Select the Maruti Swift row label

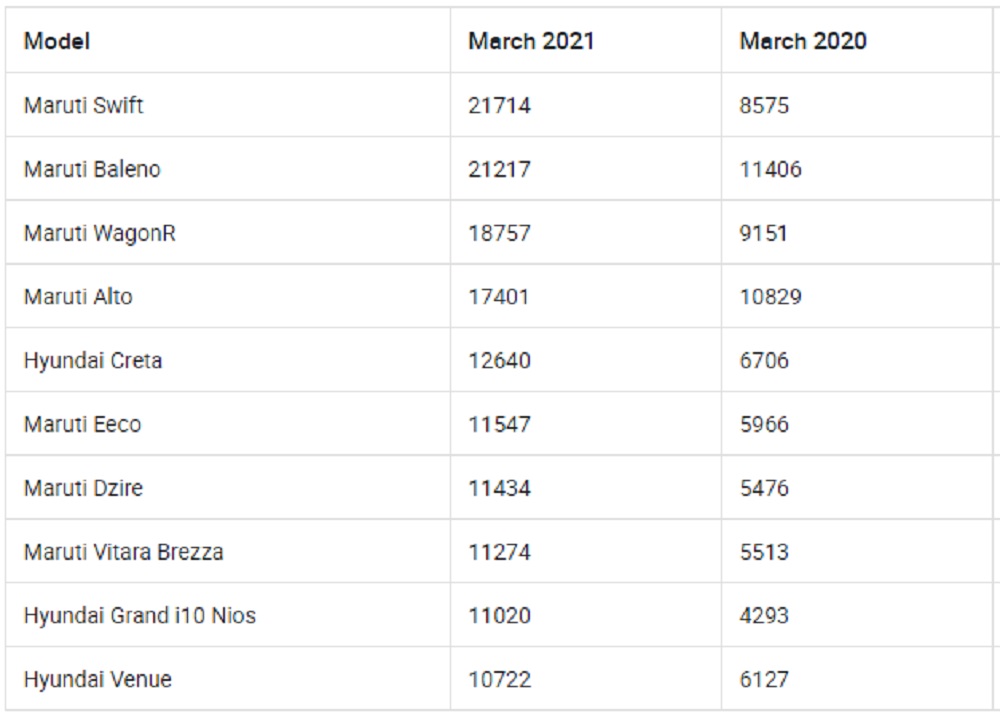[x=83, y=105]
